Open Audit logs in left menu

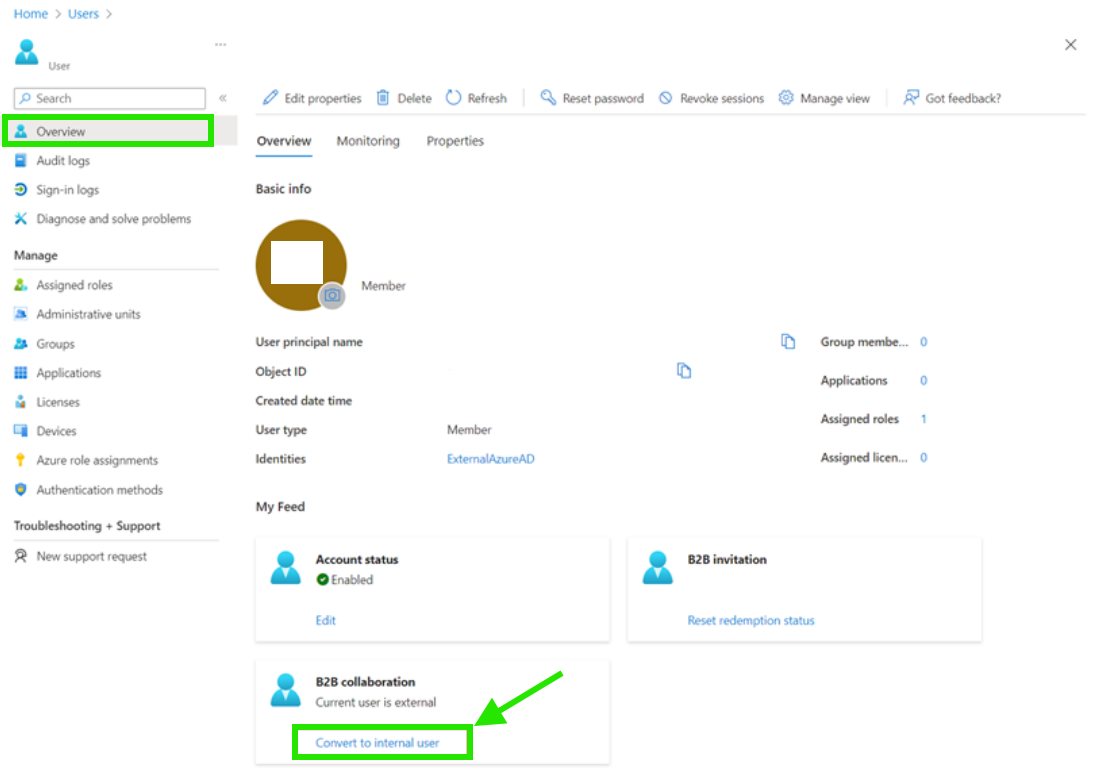63,161
